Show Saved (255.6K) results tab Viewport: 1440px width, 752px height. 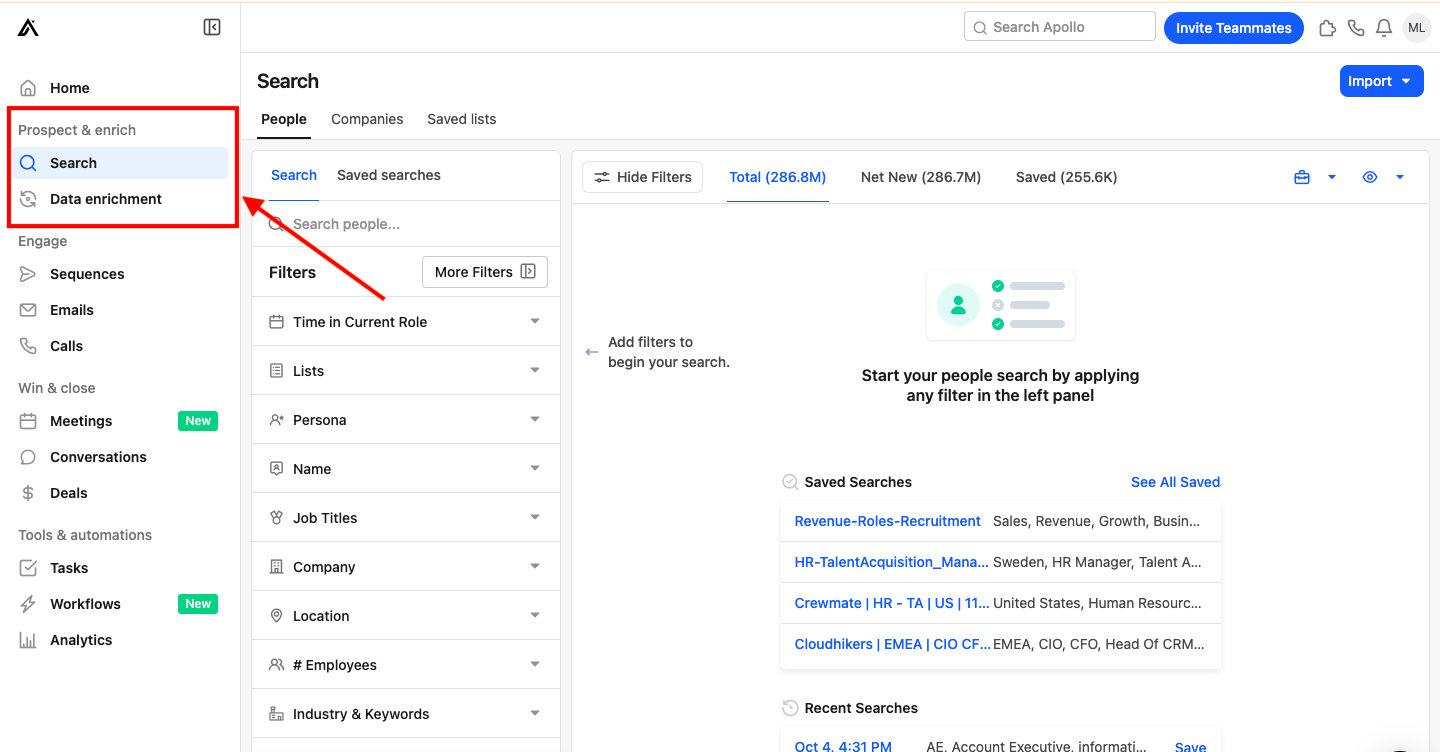pyautogui.click(x=1067, y=177)
